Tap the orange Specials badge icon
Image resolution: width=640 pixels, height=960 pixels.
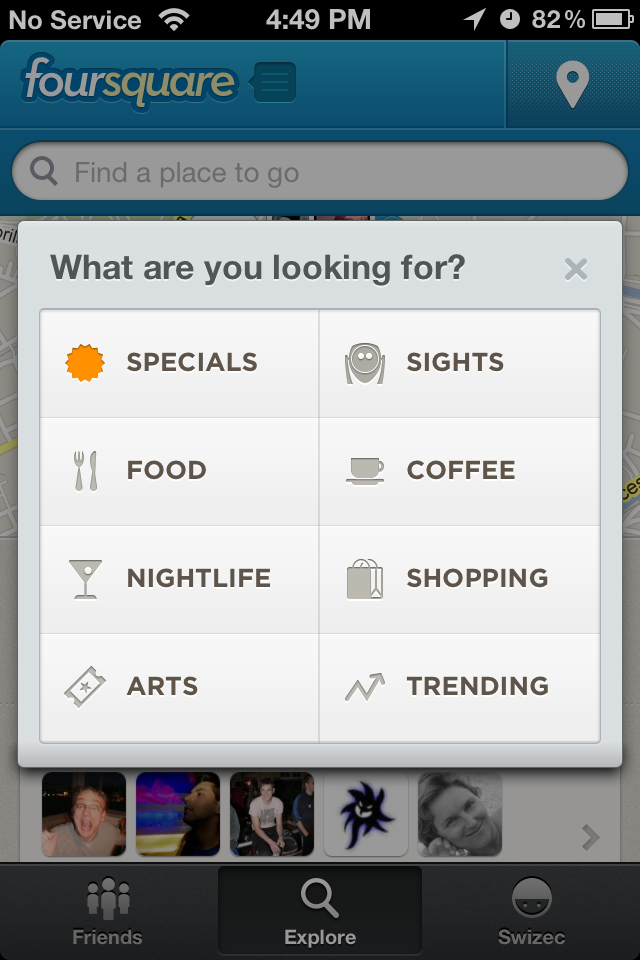pos(85,363)
